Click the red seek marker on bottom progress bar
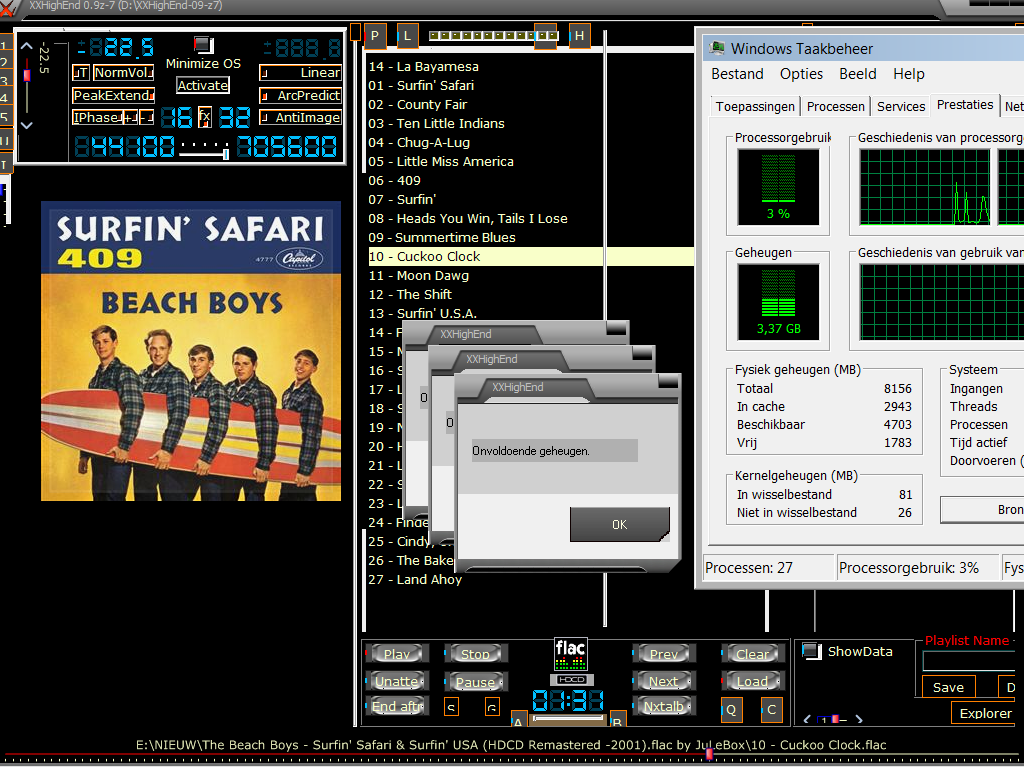Viewport: 1024px width, 768px height. (x=709, y=754)
